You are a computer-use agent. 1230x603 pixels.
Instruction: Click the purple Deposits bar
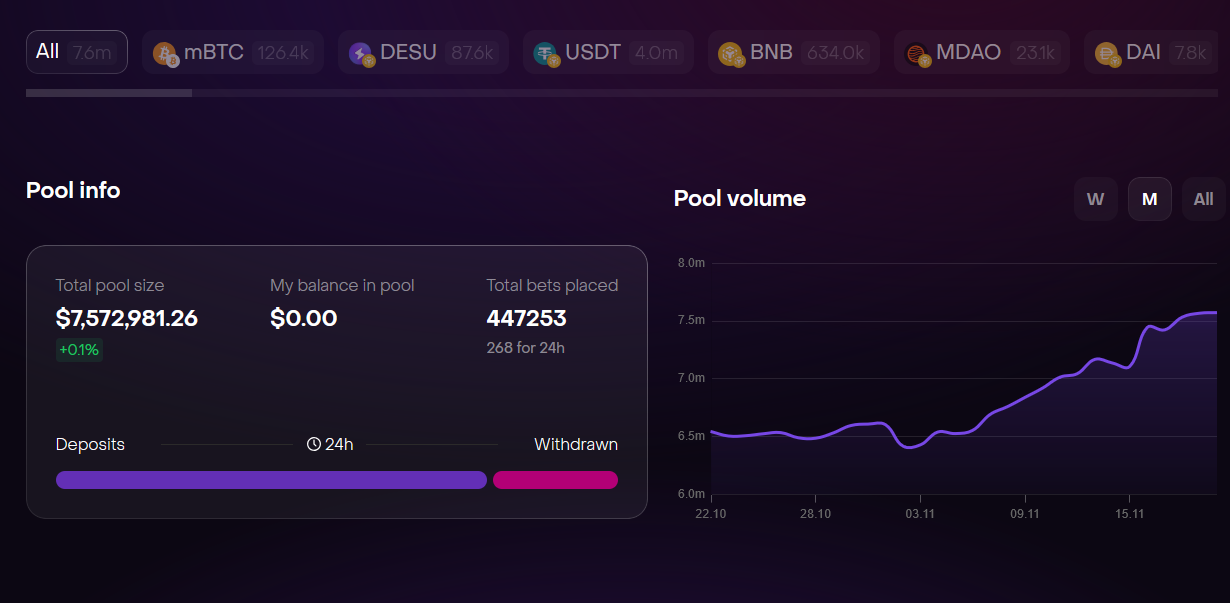coord(271,480)
